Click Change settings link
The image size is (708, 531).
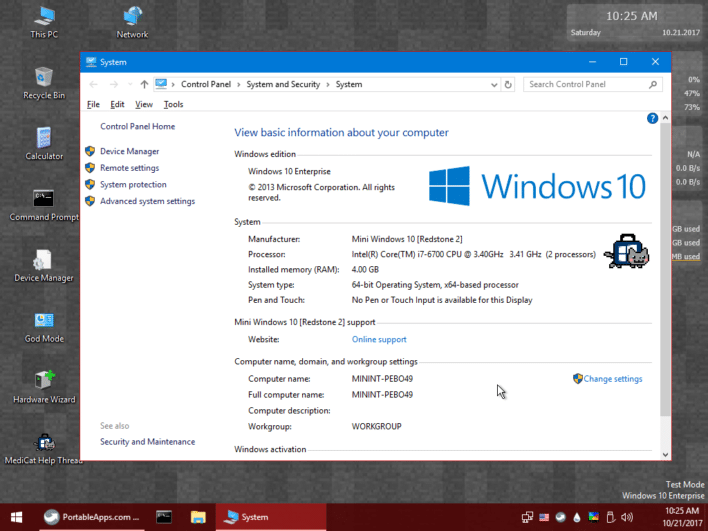click(x=613, y=379)
